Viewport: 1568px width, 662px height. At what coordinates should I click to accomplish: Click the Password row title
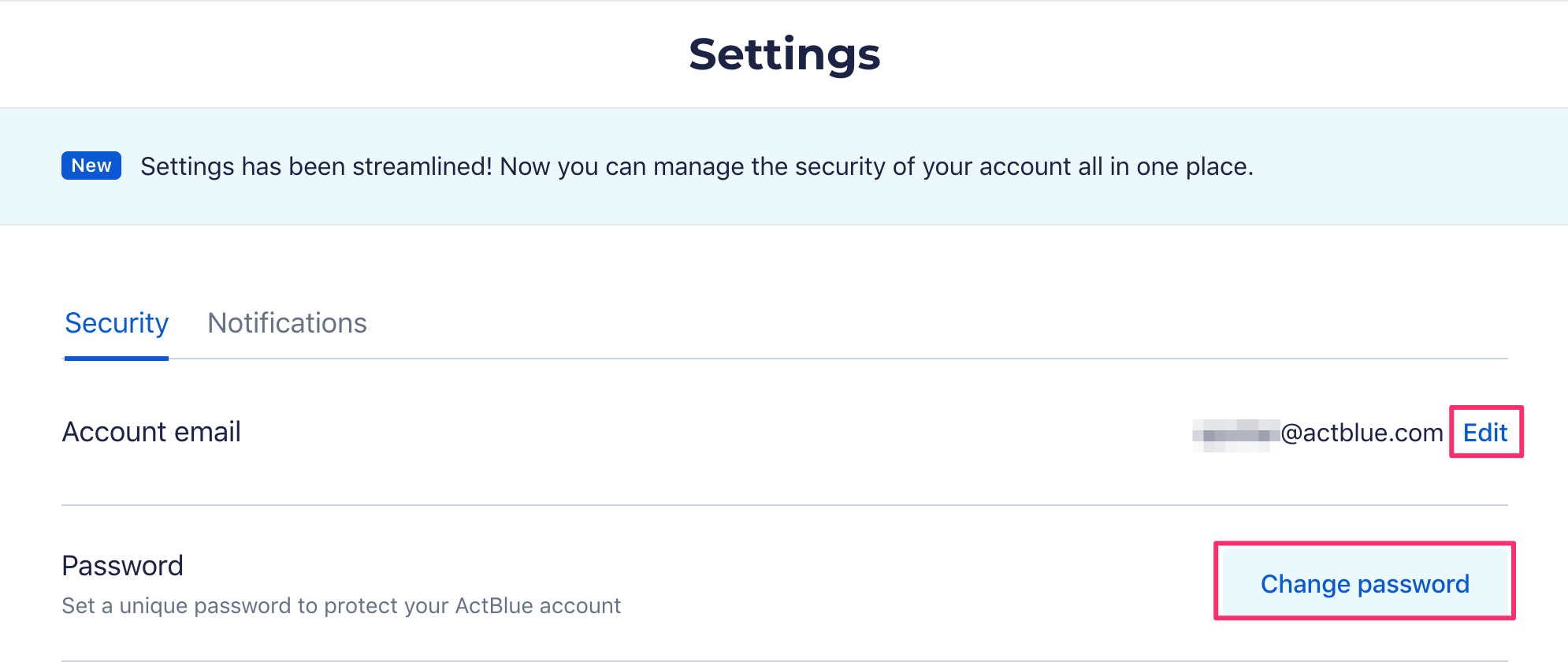tap(122, 566)
